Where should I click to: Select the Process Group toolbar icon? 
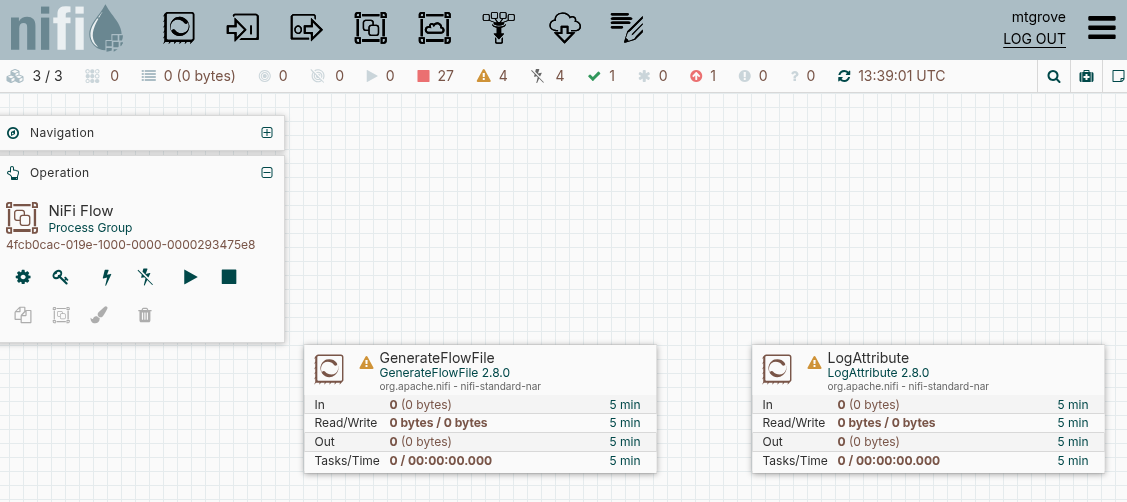coord(371,29)
